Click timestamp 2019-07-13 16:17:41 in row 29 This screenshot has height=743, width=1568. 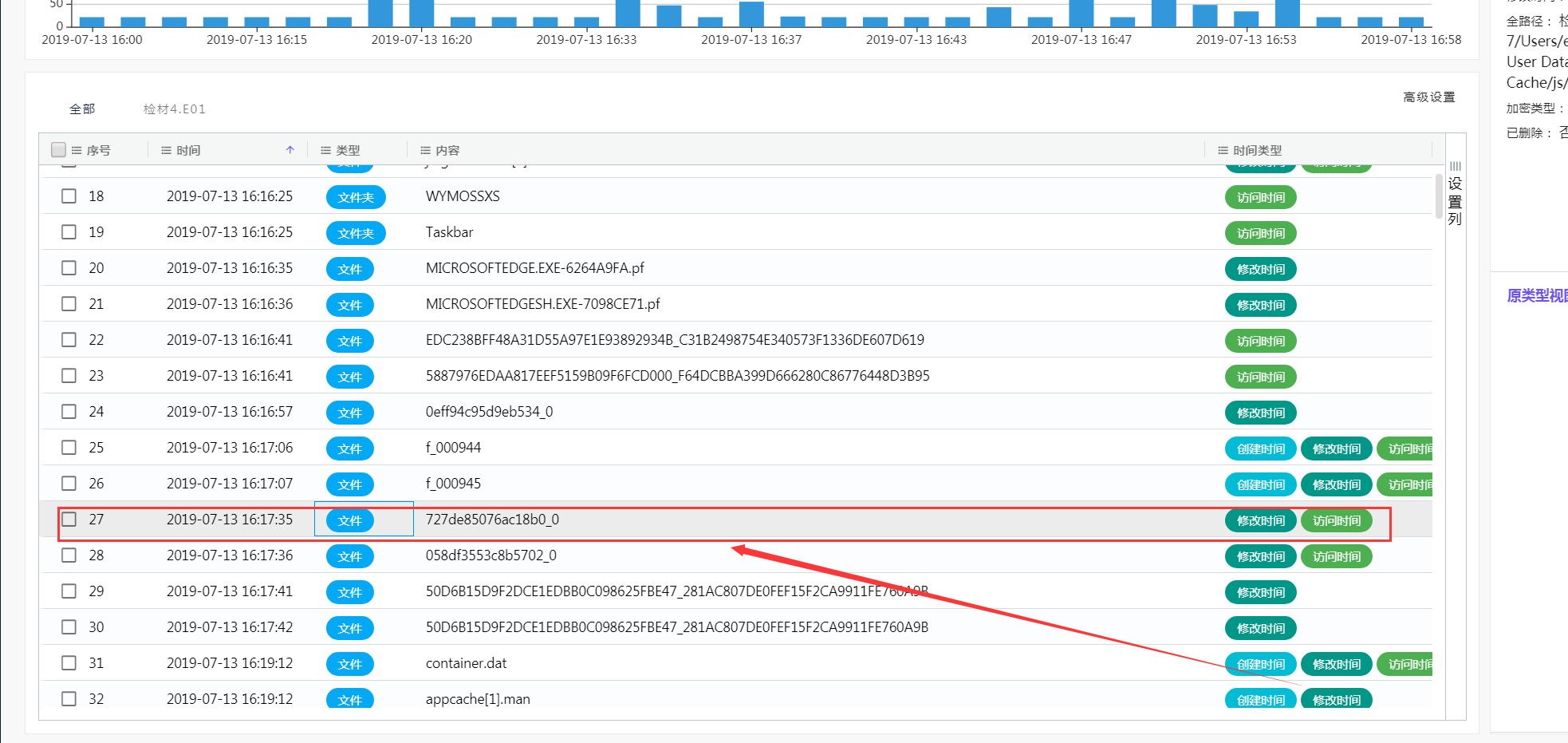230,591
